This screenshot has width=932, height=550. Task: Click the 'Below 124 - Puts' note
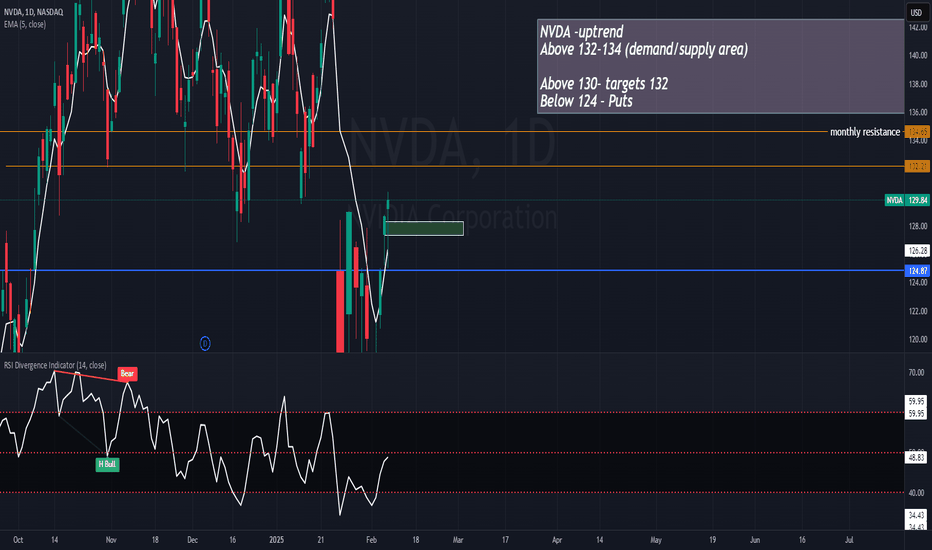click(x=586, y=101)
